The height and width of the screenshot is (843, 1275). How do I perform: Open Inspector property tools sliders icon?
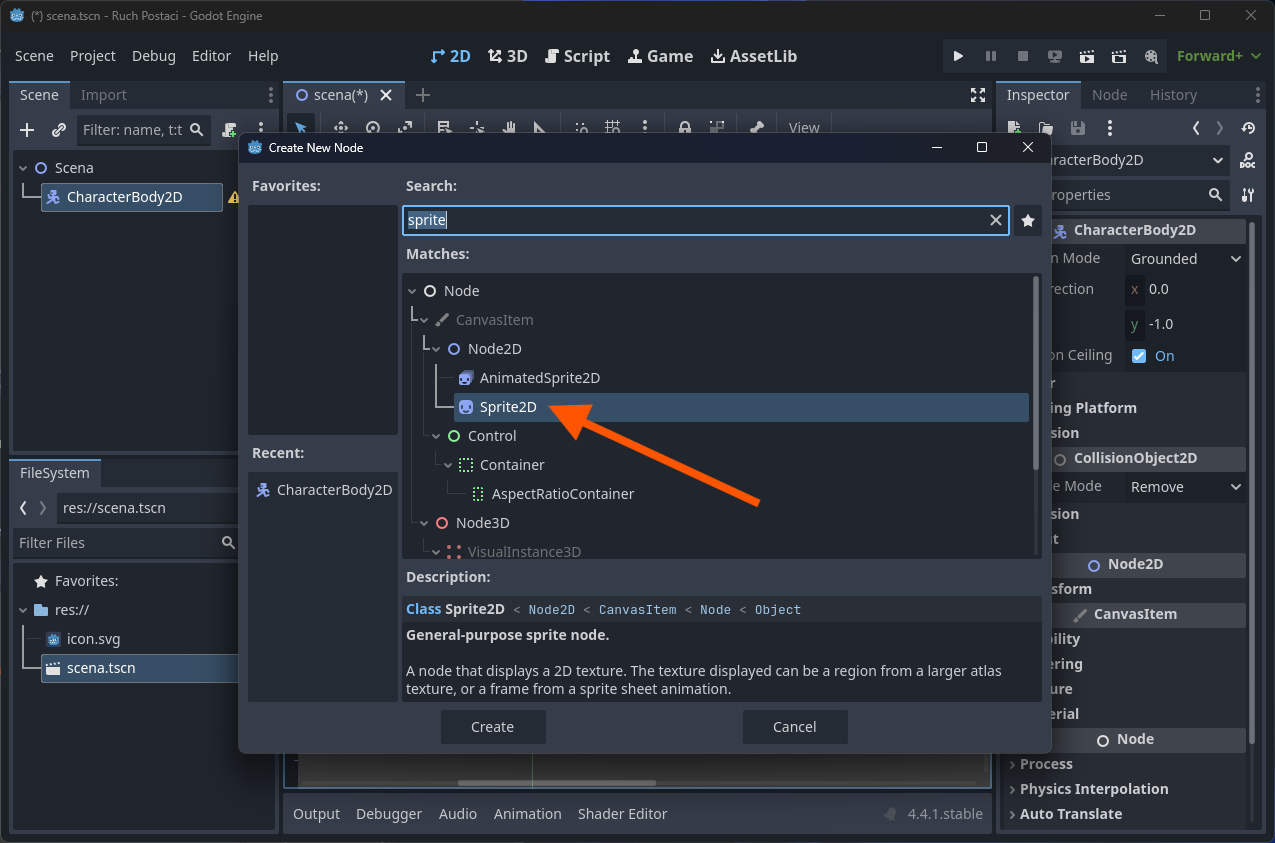[1248, 195]
